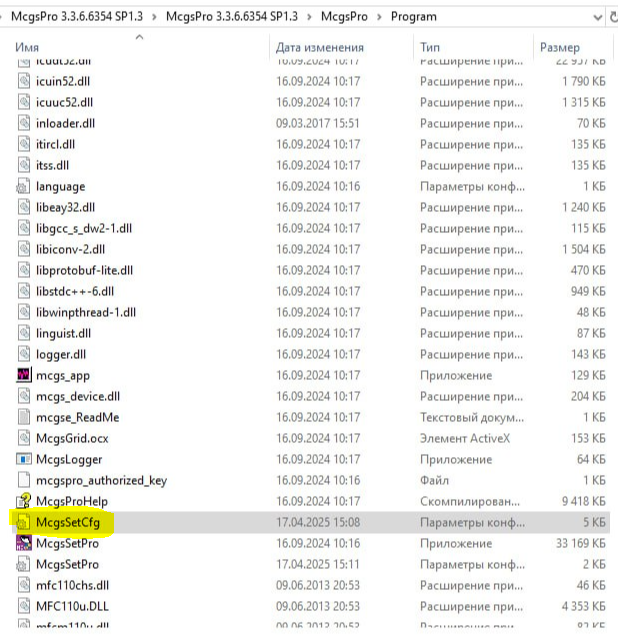The image size is (618, 637).
Task: Select the file name libprotobuf-lite.dll
Action: (85, 270)
